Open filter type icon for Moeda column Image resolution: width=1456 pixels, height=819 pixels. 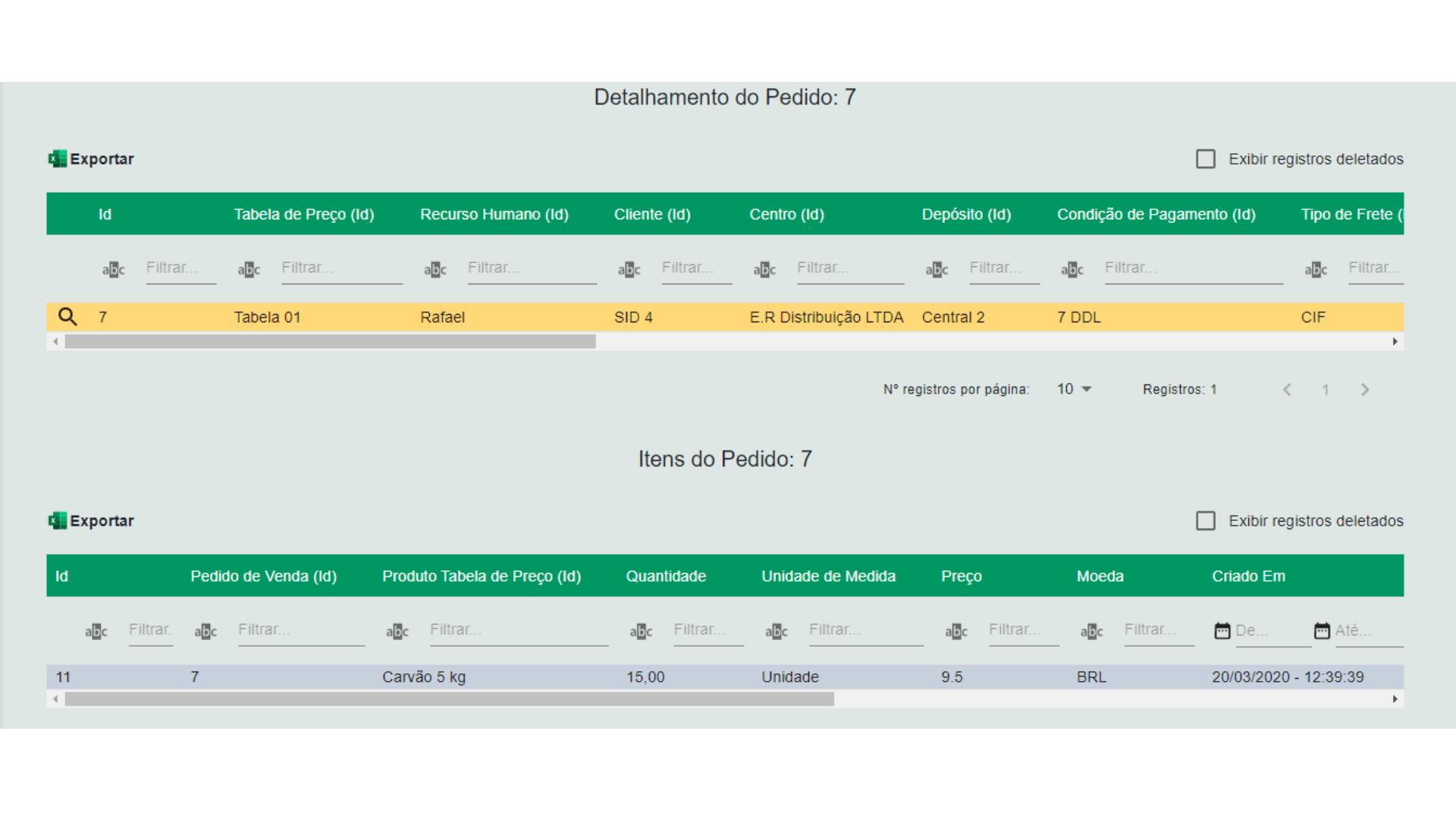pyautogui.click(x=1091, y=631)
